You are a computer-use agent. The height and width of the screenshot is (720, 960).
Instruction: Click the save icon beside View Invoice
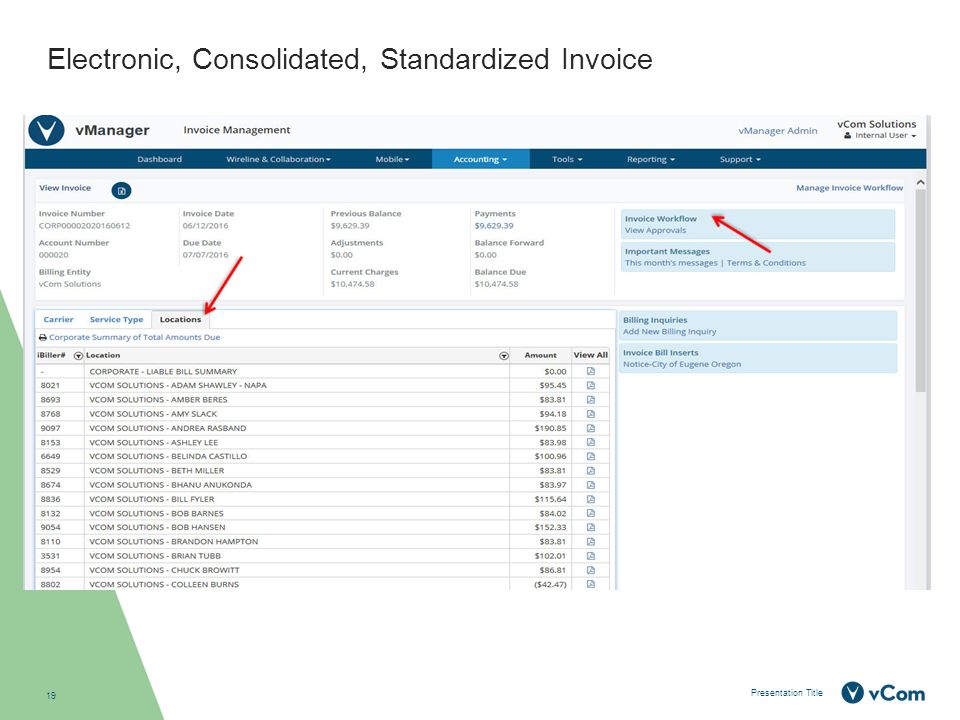tap(121, 190)
